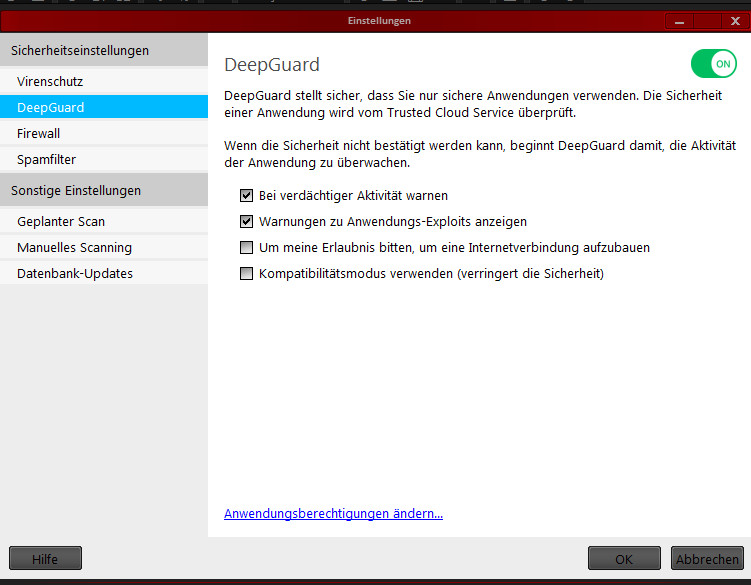Open the Geplanter Scan settings

[104, 221]
